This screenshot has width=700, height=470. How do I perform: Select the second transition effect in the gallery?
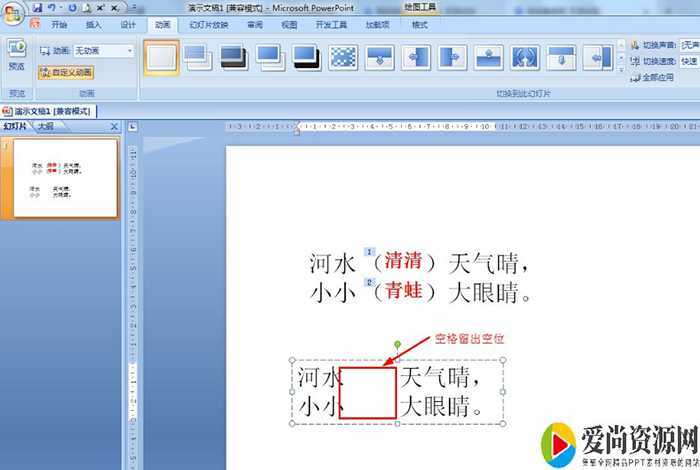(x=198, y=58)
